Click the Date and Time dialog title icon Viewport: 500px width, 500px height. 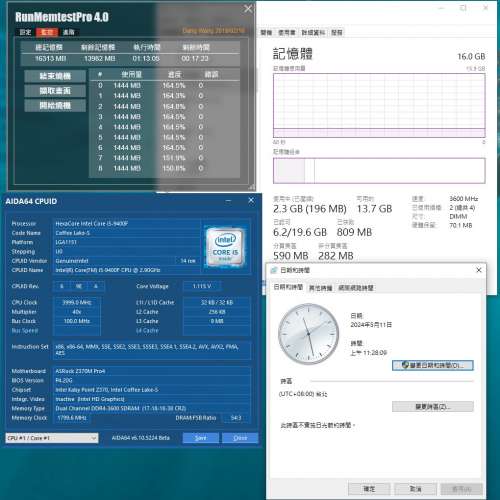(274, 270)
